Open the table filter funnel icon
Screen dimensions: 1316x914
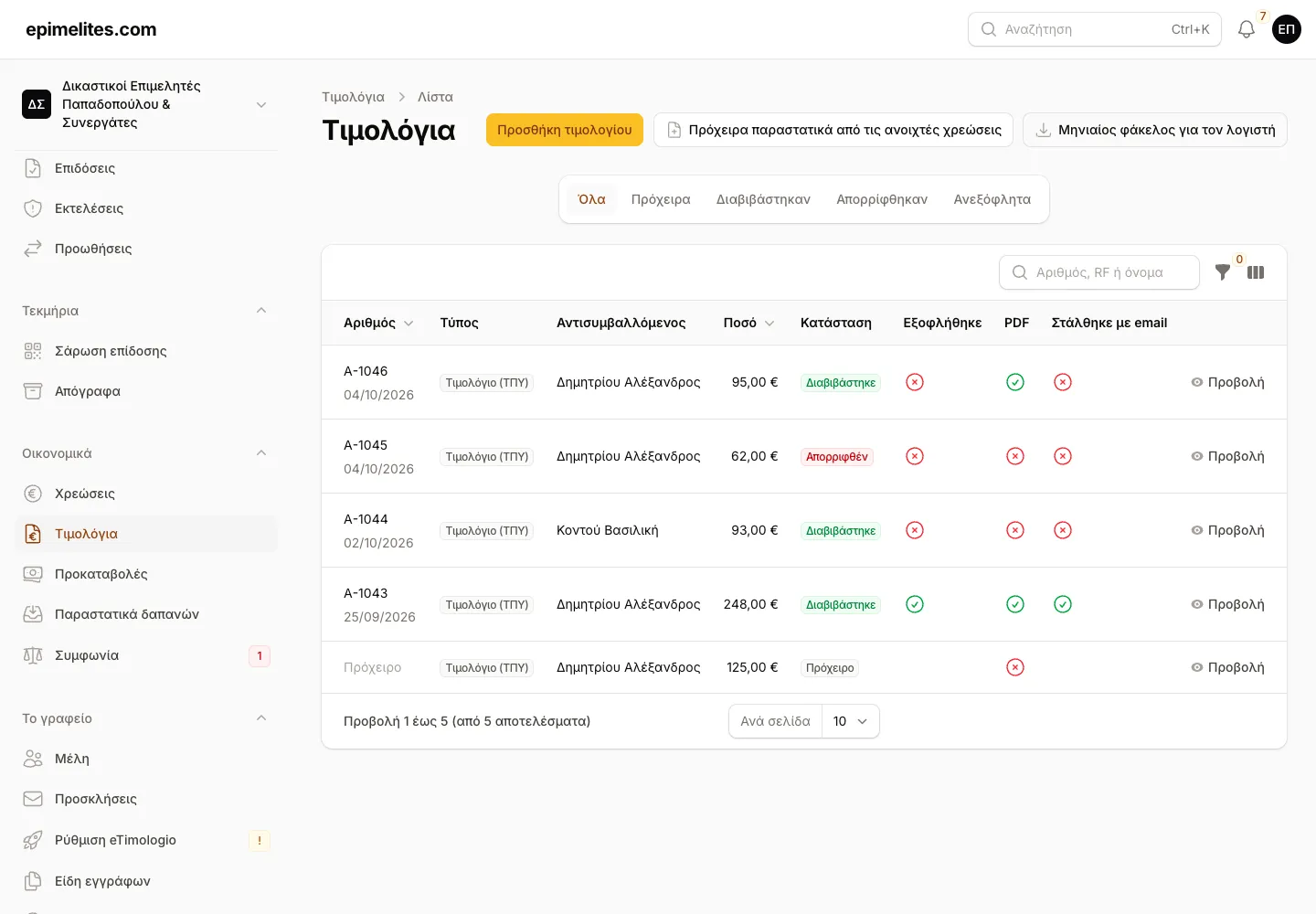click(1223, 272)
